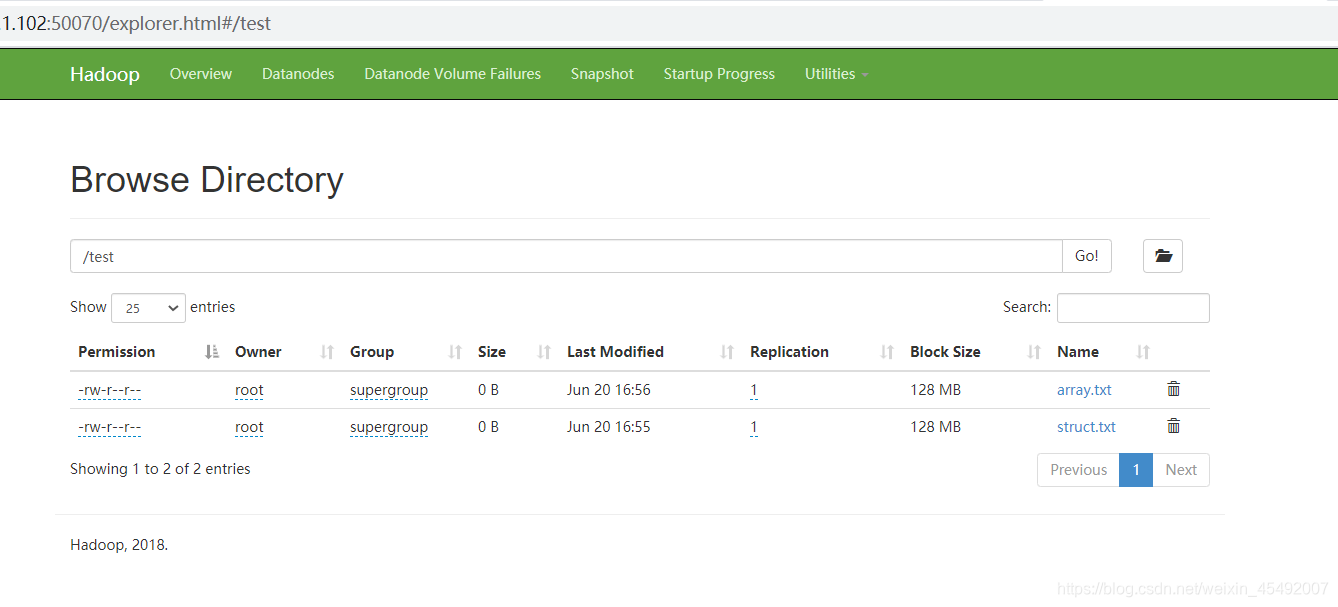
Task: Sort by Block Size column sort icon
Action: (1034, 352)
